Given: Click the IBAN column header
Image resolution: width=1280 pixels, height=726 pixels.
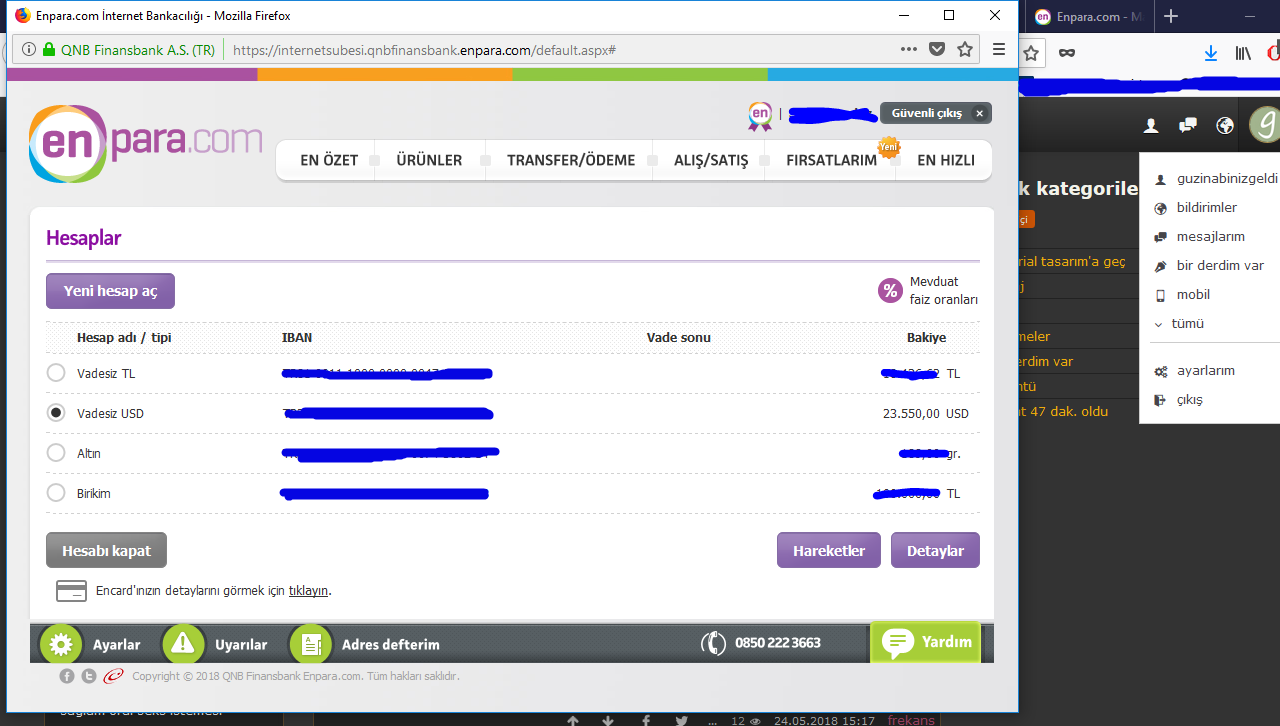Looking at the screenshot, I should pos(297,337).
